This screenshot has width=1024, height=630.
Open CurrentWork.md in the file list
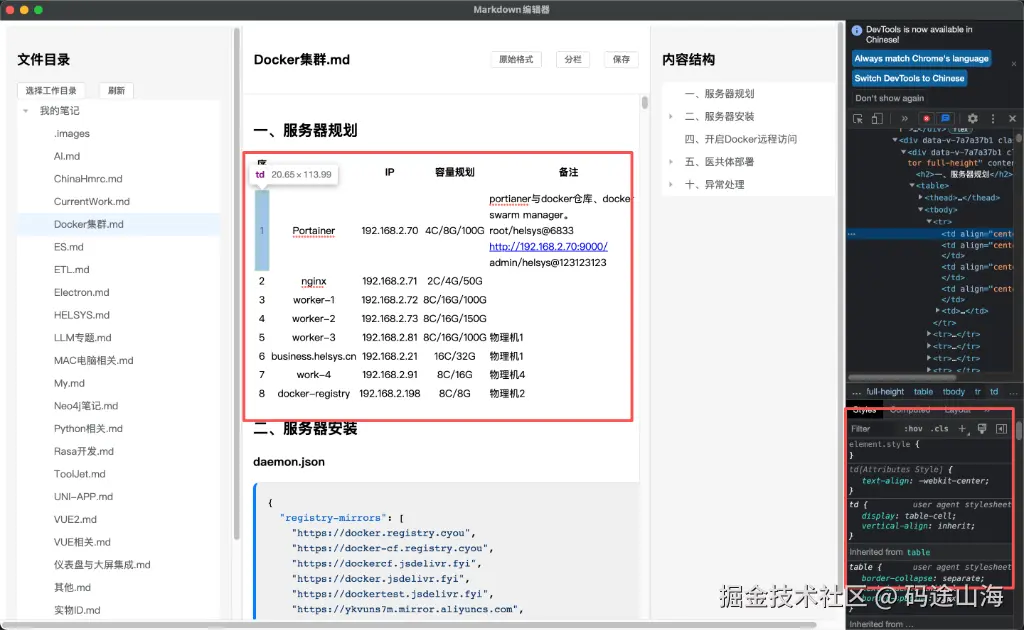pos(91,202)
